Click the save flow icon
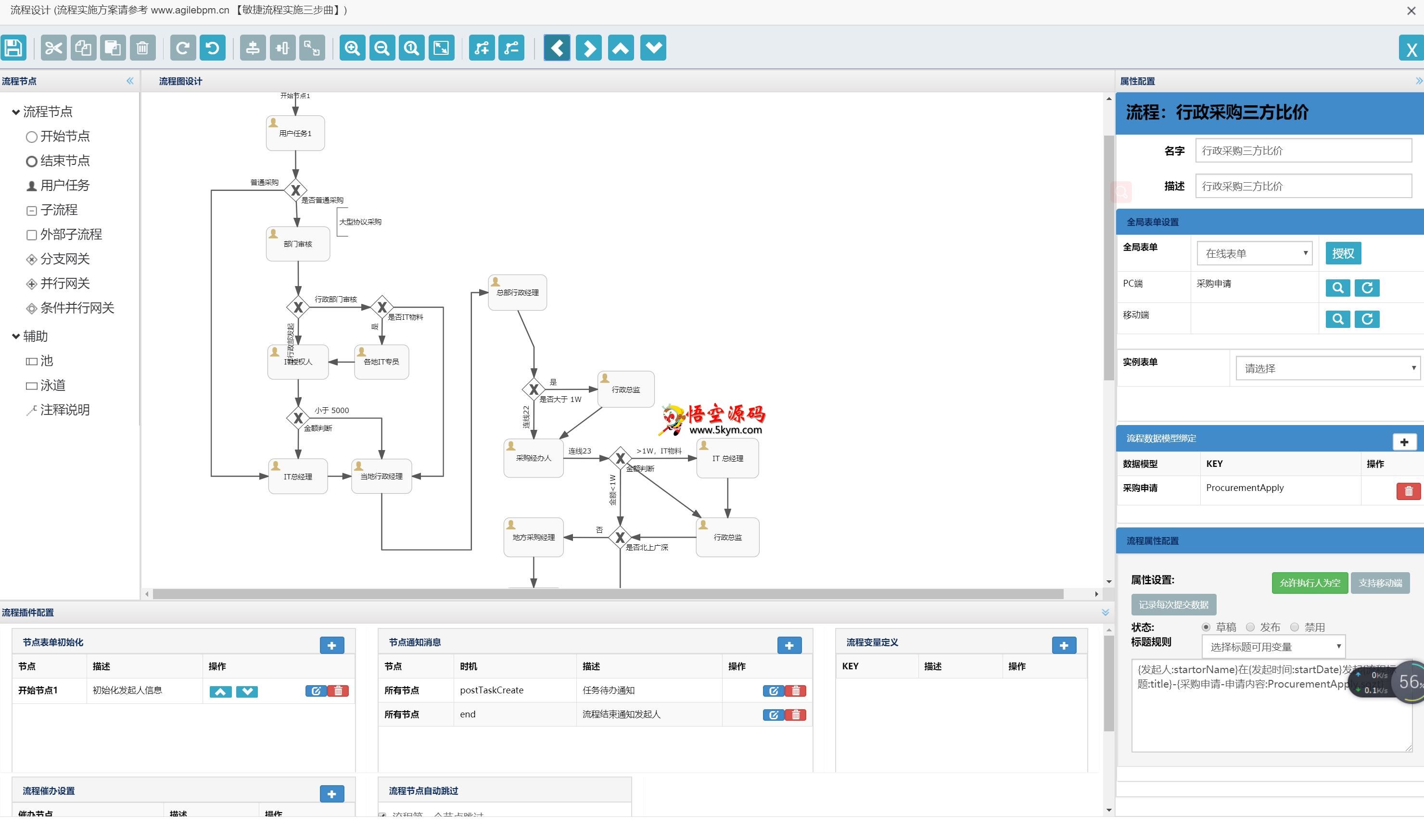Screen dimensions: 1424x840 (13, 48)
